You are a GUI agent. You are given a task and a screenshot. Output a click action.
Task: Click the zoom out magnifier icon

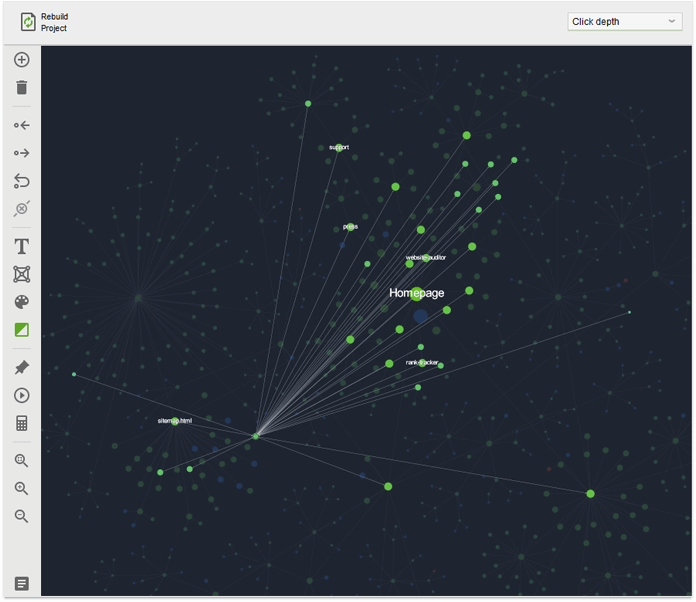point(22,517)
